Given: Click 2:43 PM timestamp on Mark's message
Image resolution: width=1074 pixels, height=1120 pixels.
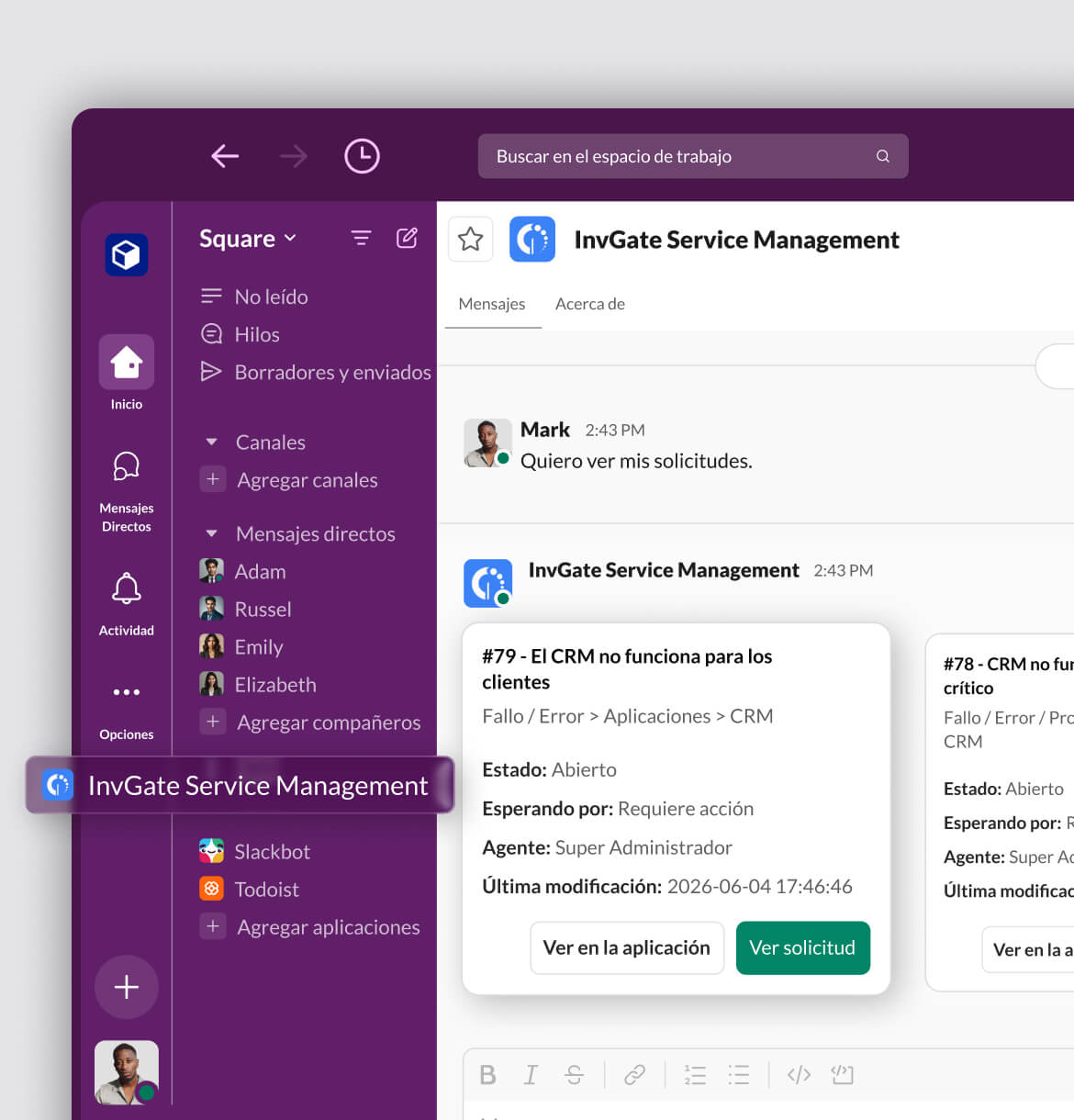Looking at the screenshot, I should [615, 430].
